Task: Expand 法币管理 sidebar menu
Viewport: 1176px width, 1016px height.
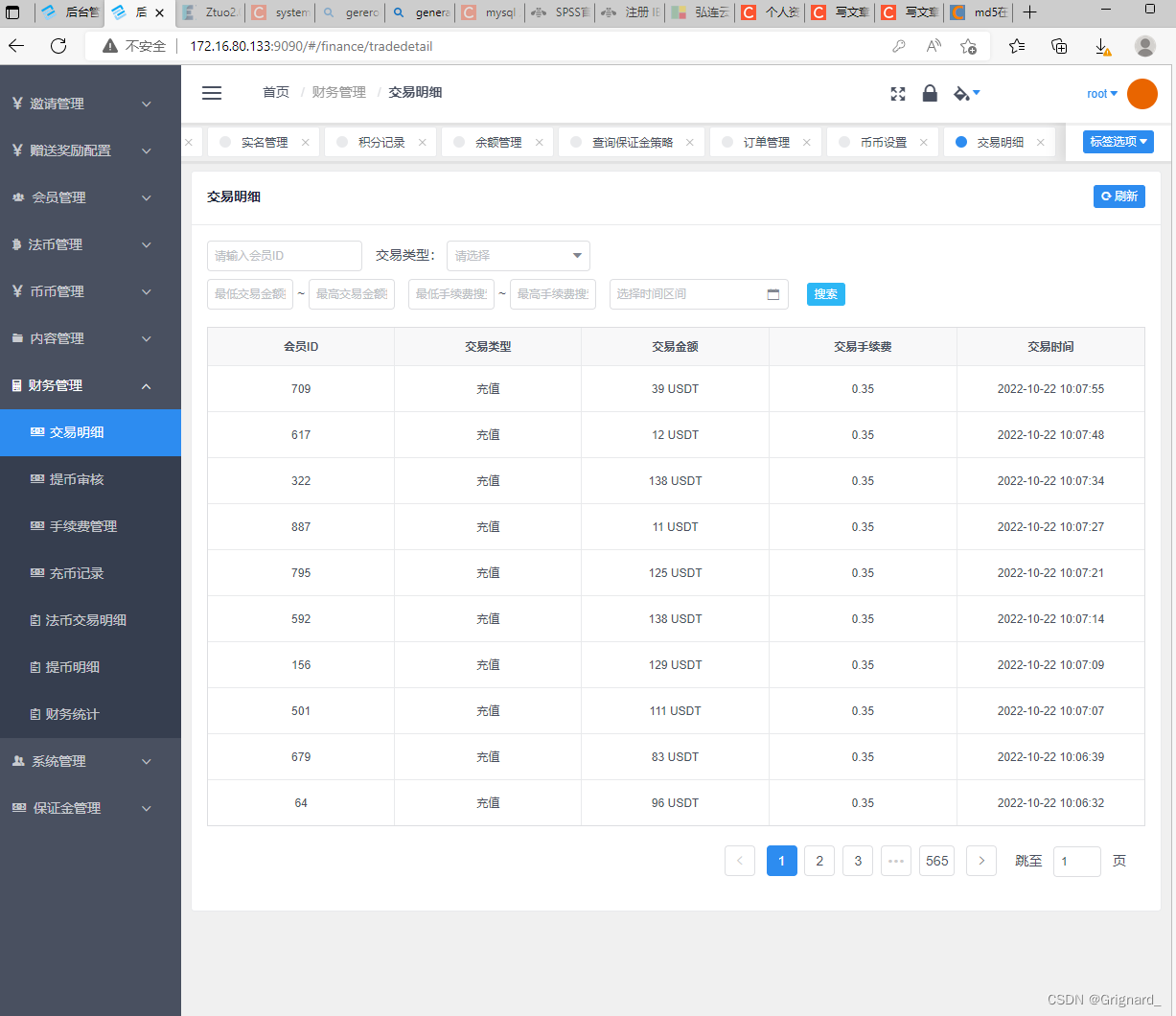Action: coord(90,244)
